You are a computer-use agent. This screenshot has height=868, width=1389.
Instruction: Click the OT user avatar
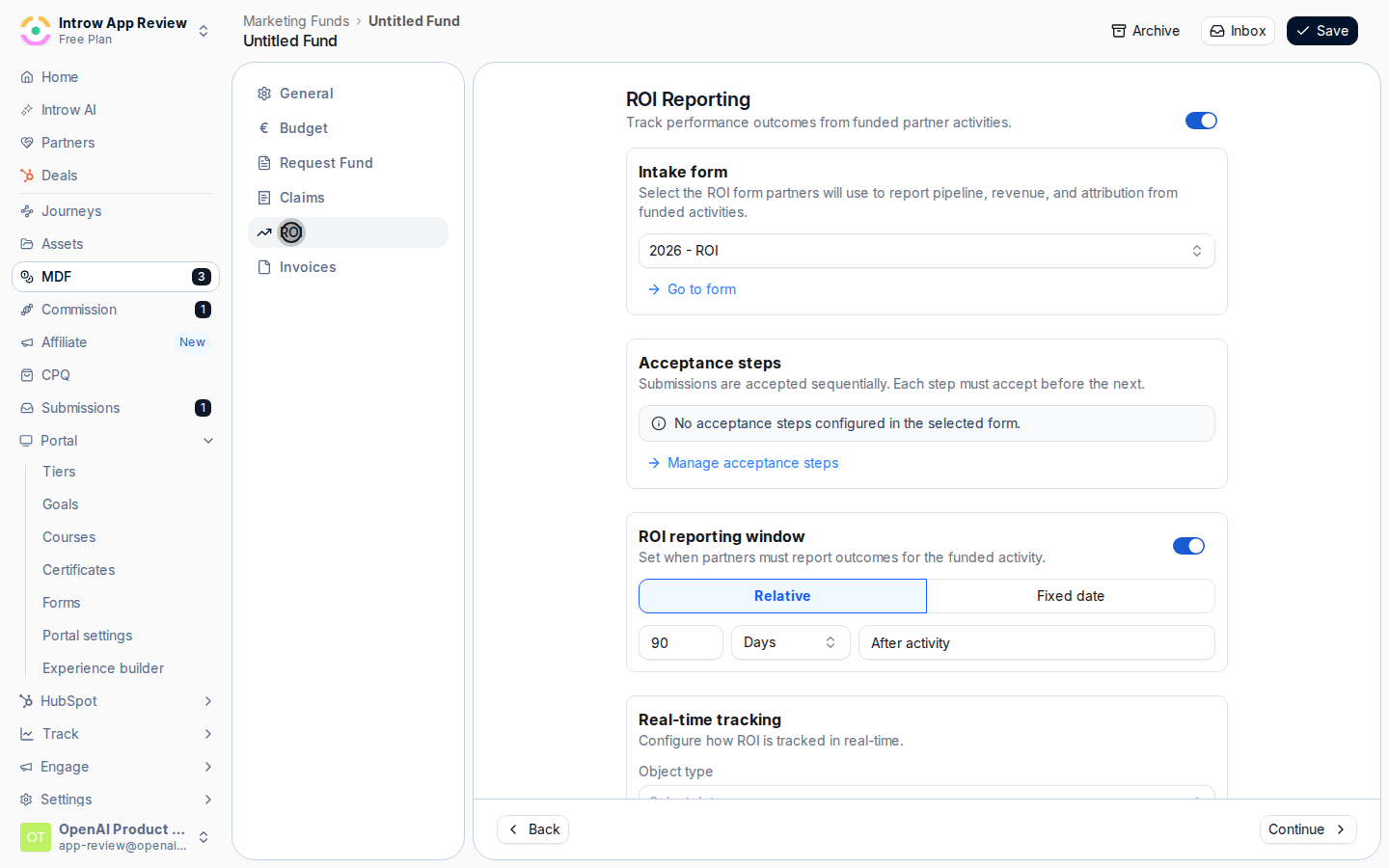click(x=36, y=837)
